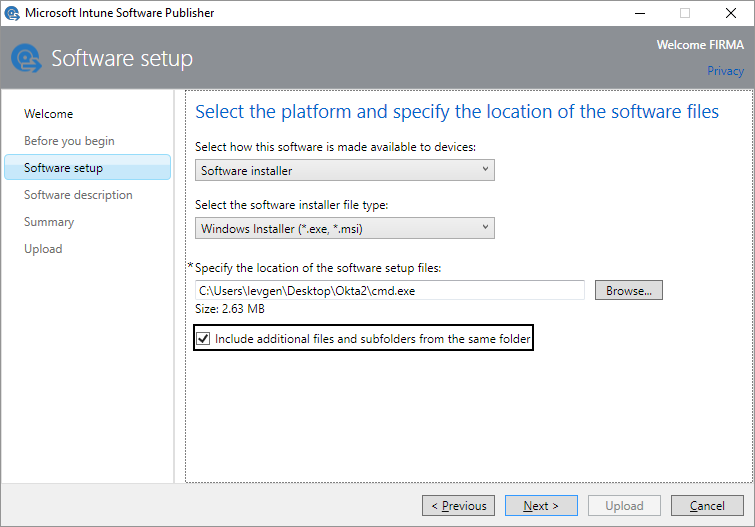Open the Software description step
The image size is (755, 527).
[x=78, y=195]
